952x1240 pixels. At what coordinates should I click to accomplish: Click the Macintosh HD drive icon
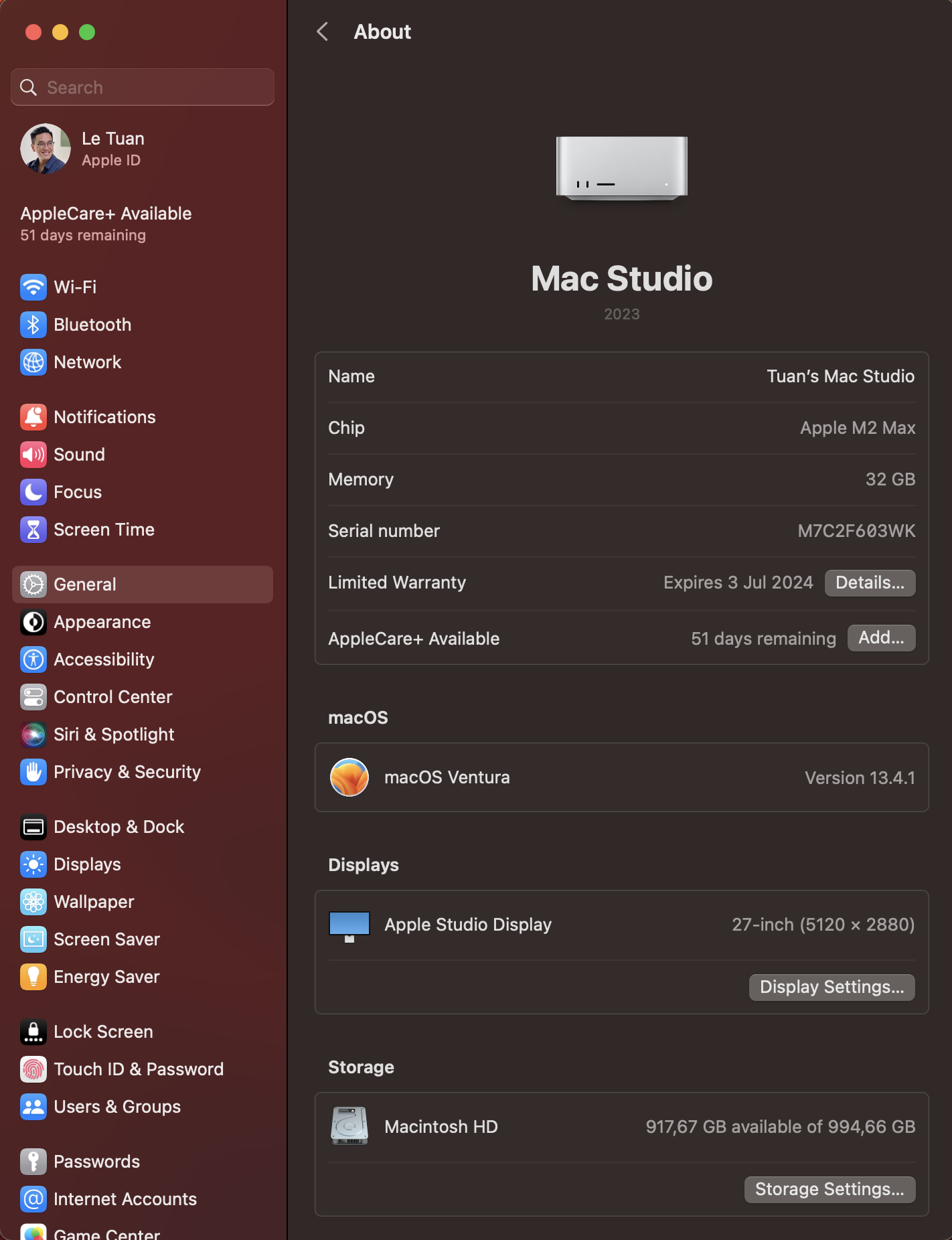point(349,1126)
